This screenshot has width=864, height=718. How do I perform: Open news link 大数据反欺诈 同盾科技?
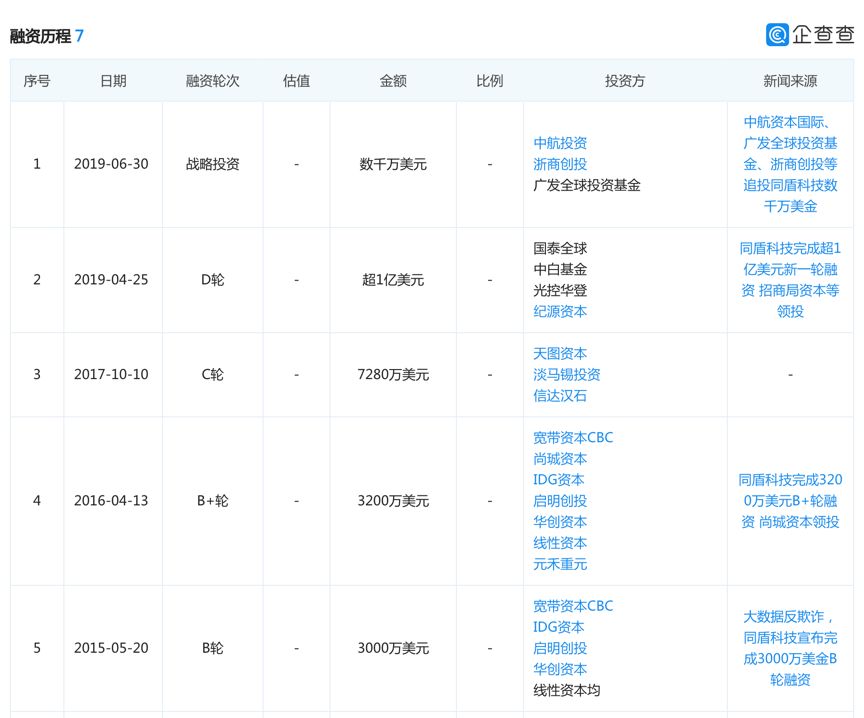[790, 648]
